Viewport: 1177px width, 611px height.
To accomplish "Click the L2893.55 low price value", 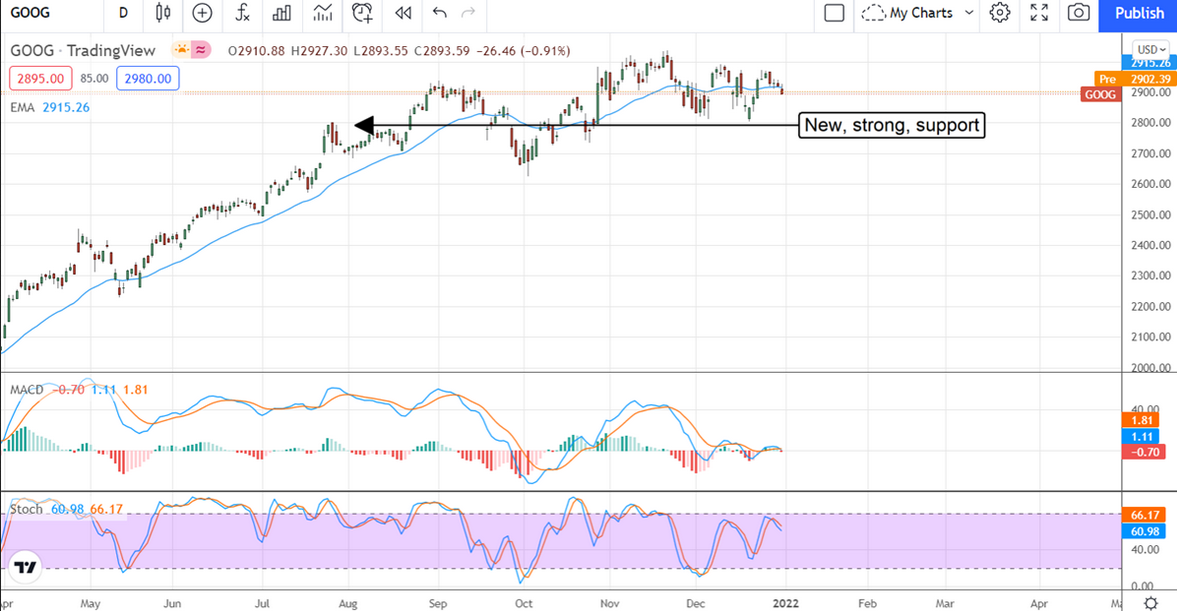I will tap(381, 51).
